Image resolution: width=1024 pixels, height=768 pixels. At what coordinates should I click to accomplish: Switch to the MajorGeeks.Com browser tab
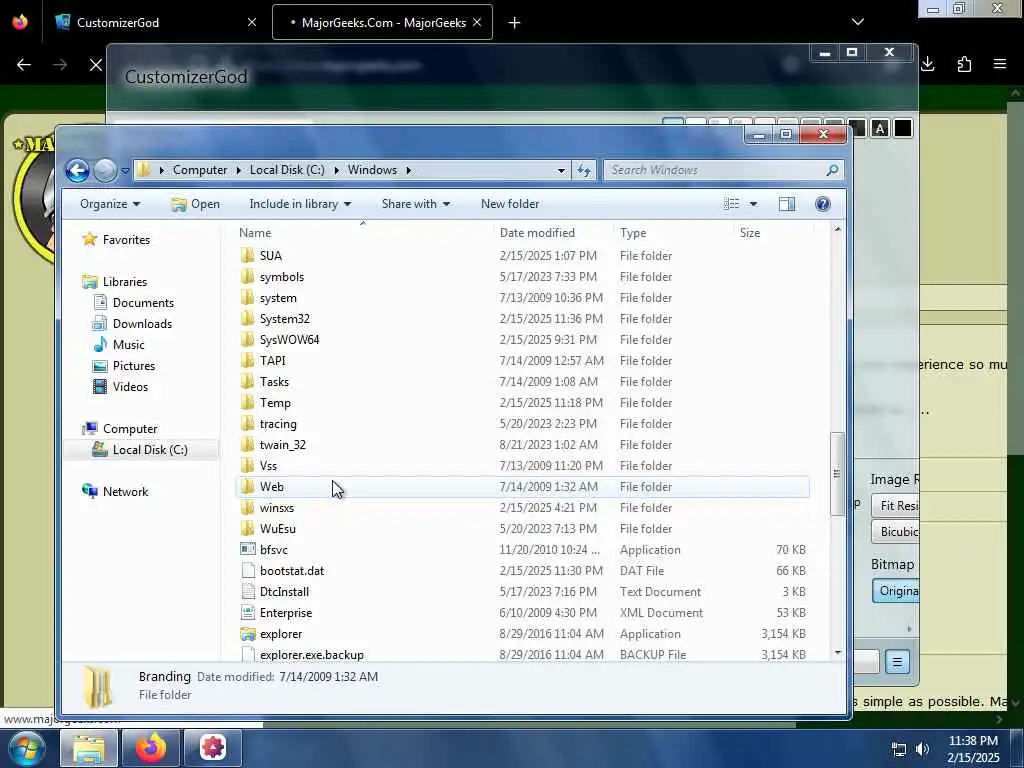(x=383, y=23)
